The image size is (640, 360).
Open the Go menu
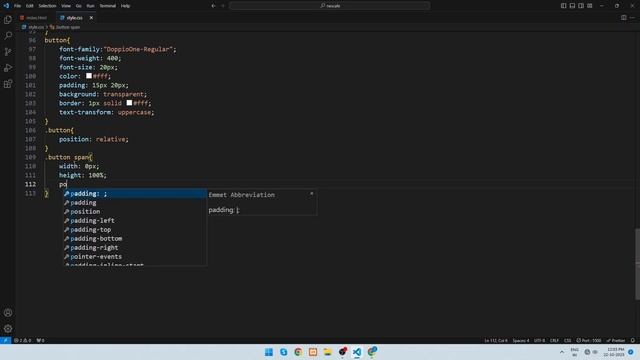point(78,6)
